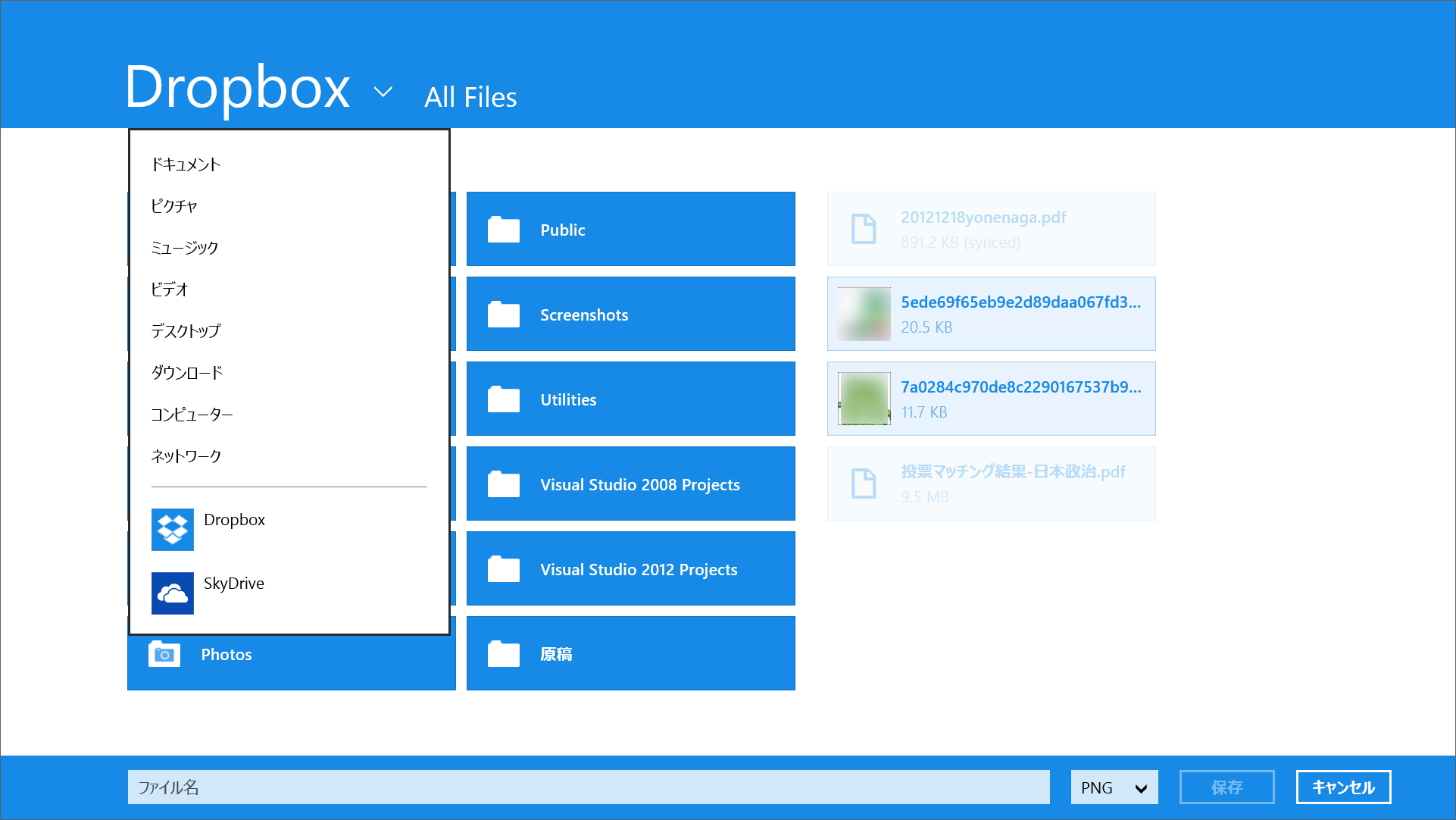The height and width of the screenshot is (820, 1456).
Task: Click the camera icon on the Photos tile
Action: (164, 653)
